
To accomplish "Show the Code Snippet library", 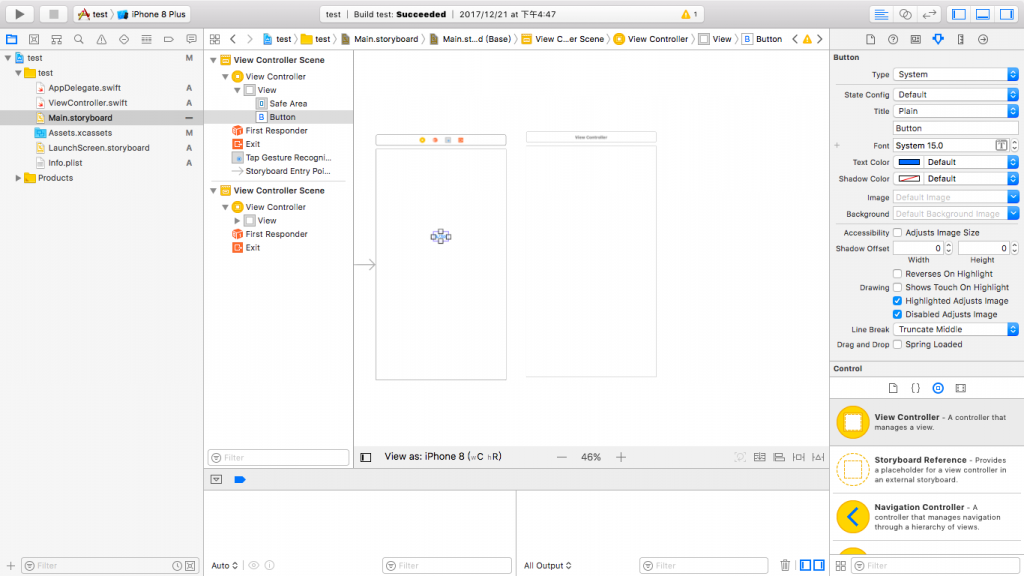I will [x=916, y=388].
